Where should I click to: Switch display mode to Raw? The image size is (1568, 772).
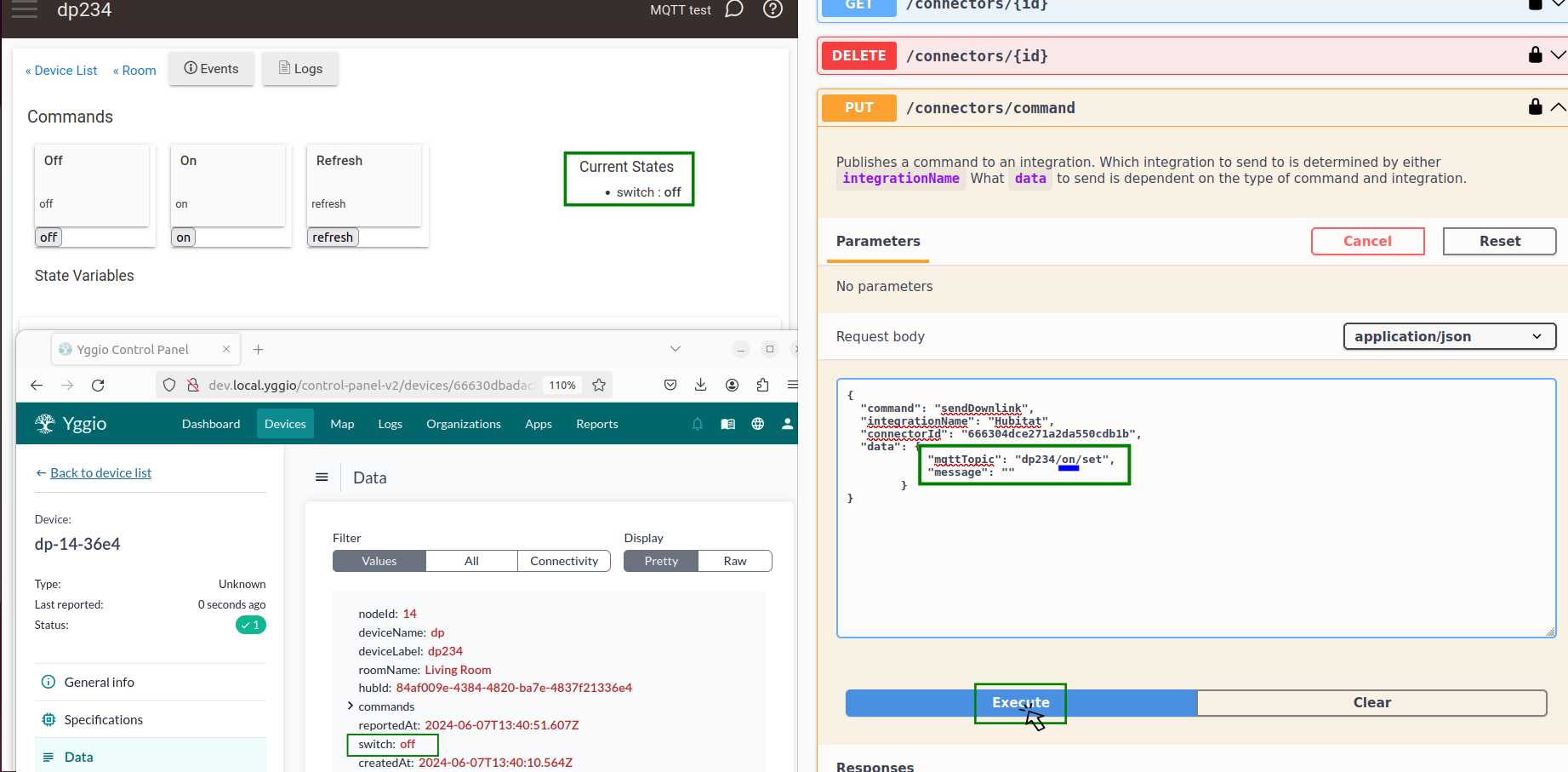(x=734, y=561)
